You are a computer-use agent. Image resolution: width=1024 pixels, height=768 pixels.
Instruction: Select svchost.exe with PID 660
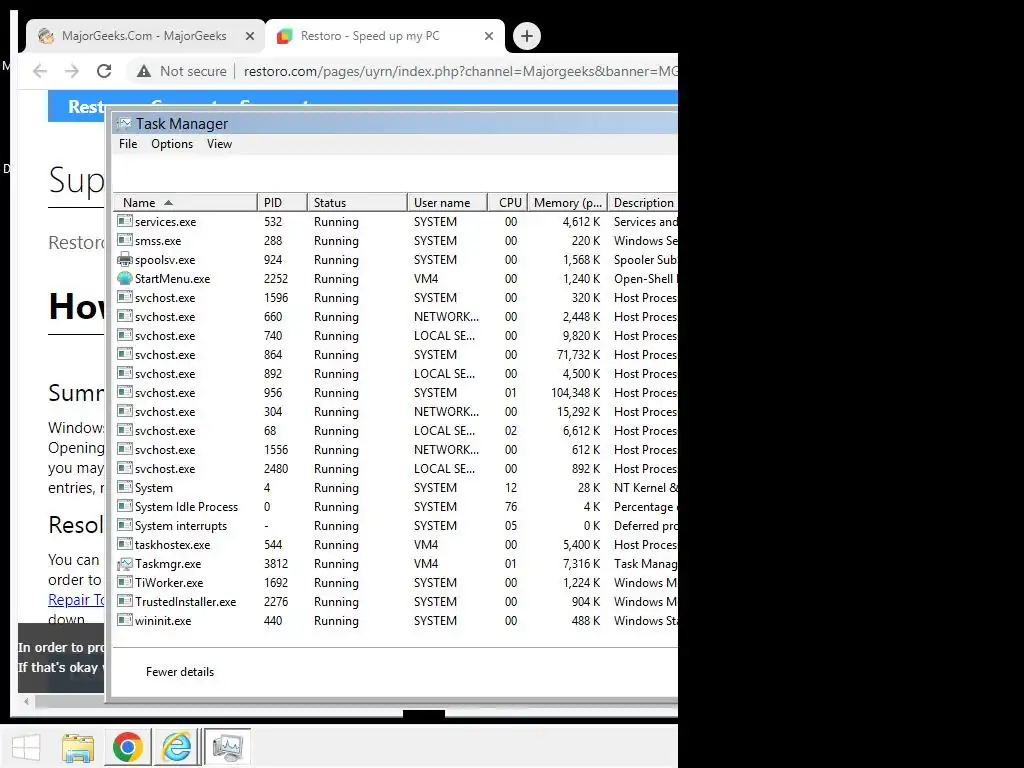[396, 317]
